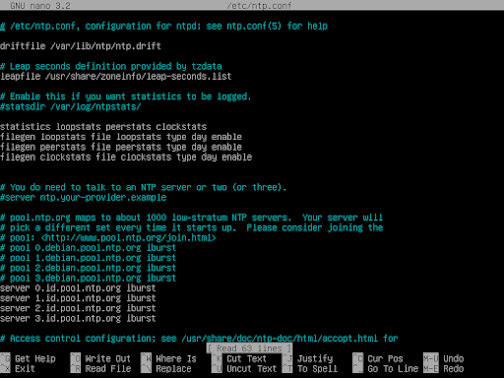Click the '# pool 1.debian.pool.ntp.org iburst' line
The image size is (504, 378).
tap(88, 258)
